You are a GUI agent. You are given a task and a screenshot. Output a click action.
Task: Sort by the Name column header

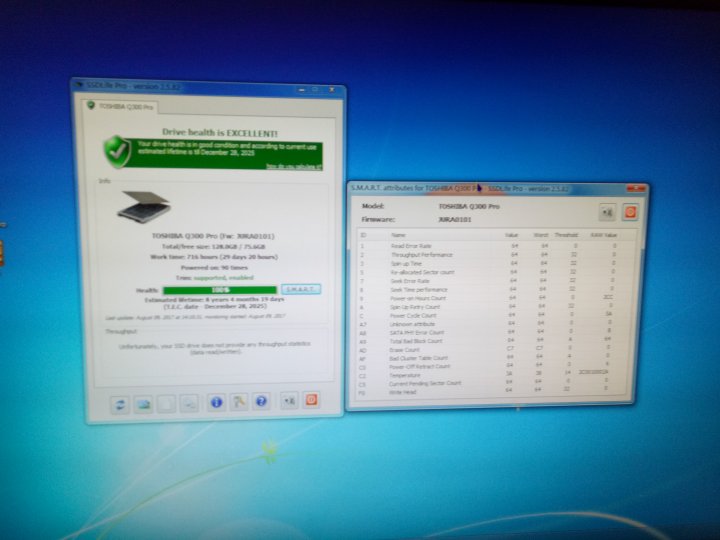398,235
